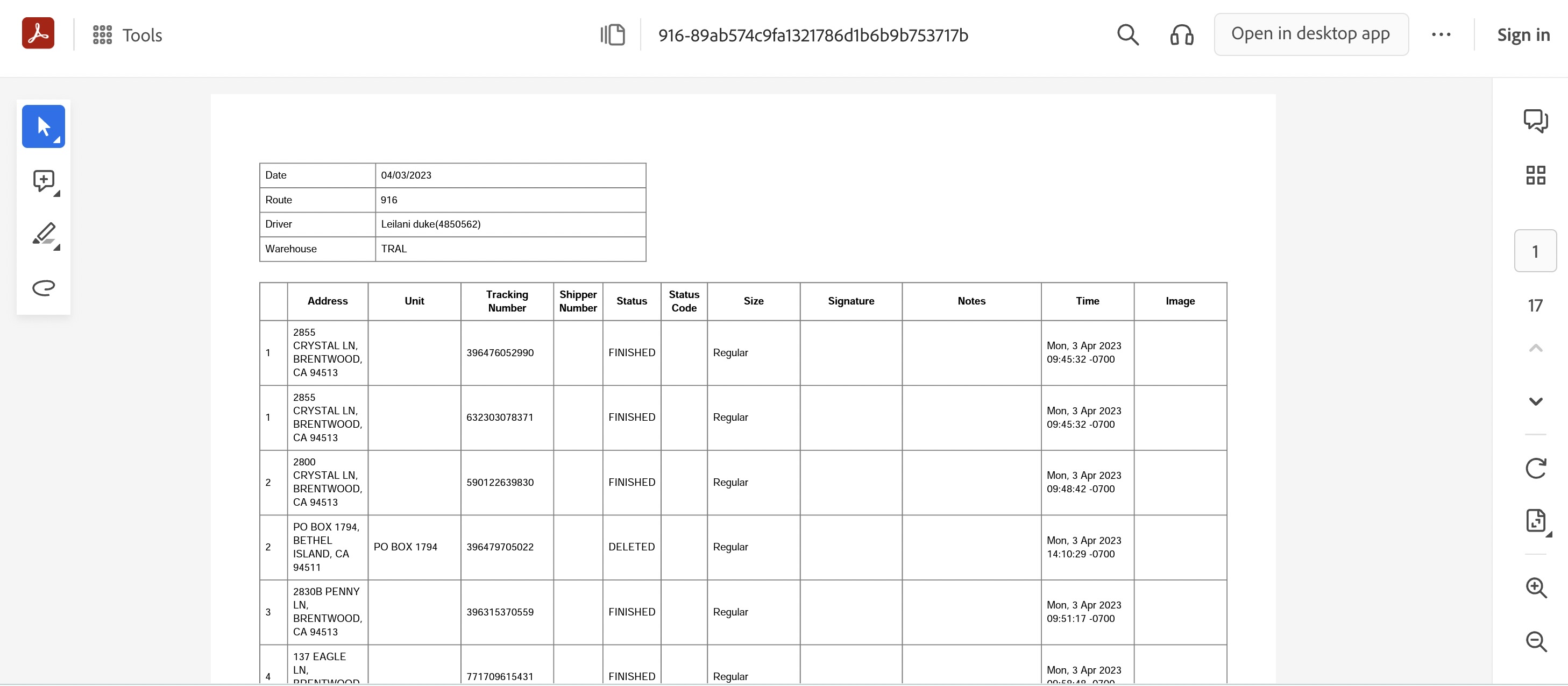Zoom out of the document
This screenshot has height=686, width=1568.
(x=1535, y=641)
